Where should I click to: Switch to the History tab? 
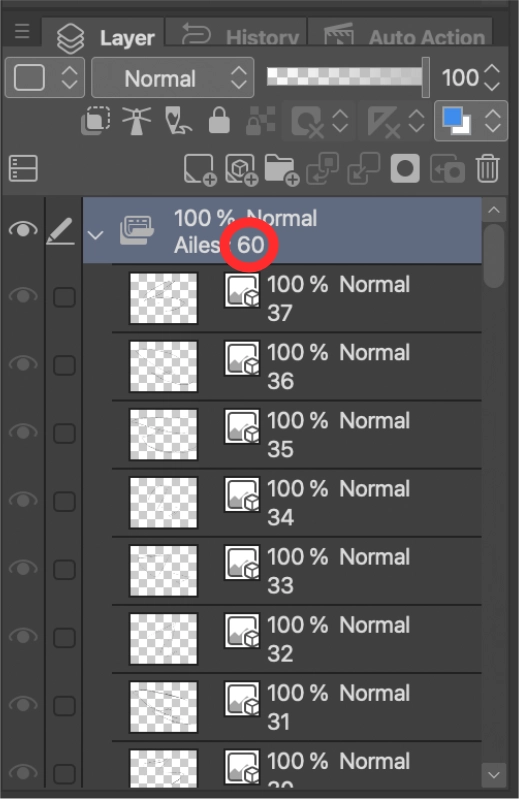237,34
